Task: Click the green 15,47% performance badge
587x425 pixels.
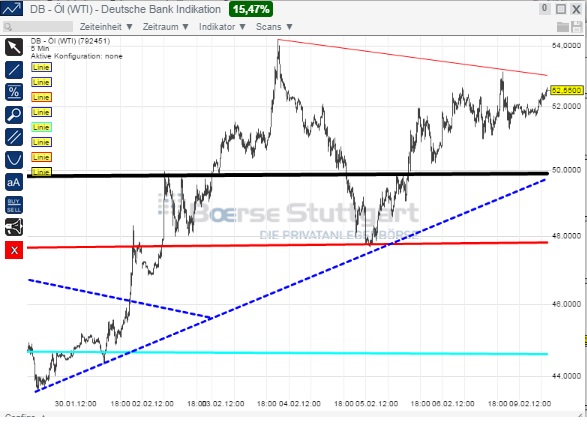Action: point(251,9)
